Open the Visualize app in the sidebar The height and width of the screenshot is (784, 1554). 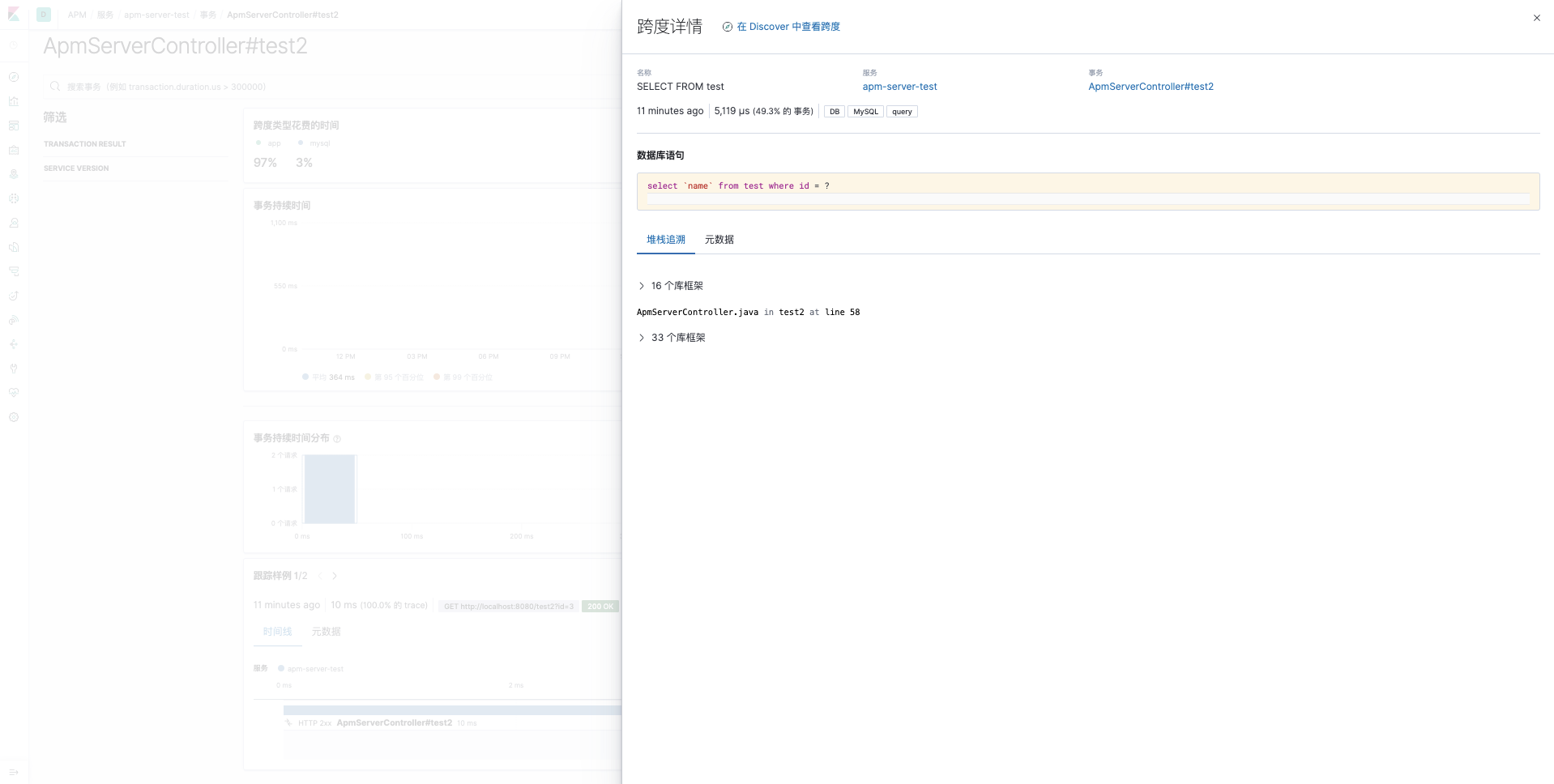coord(14,101)
